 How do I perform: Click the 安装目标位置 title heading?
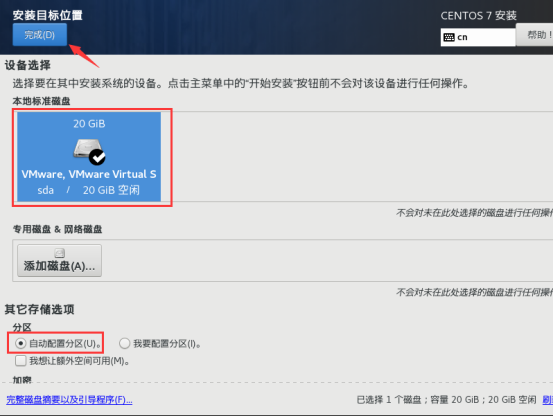click(x=48, y=15)
